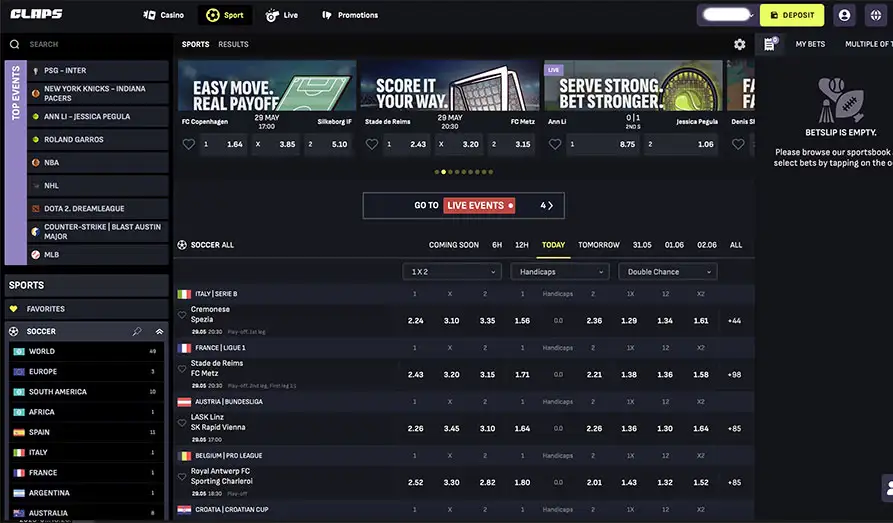The width and height of the screenshot is (893, 523).
Task: Select South America soccer region
Action: point(87,392)
